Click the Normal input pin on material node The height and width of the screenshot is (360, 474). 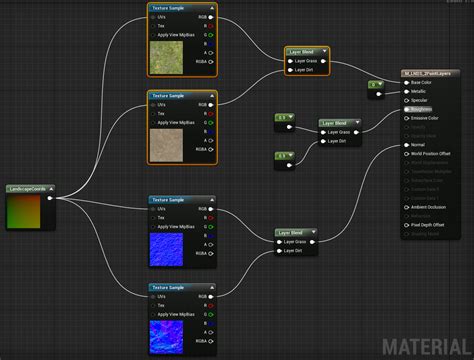coord(406,145)
